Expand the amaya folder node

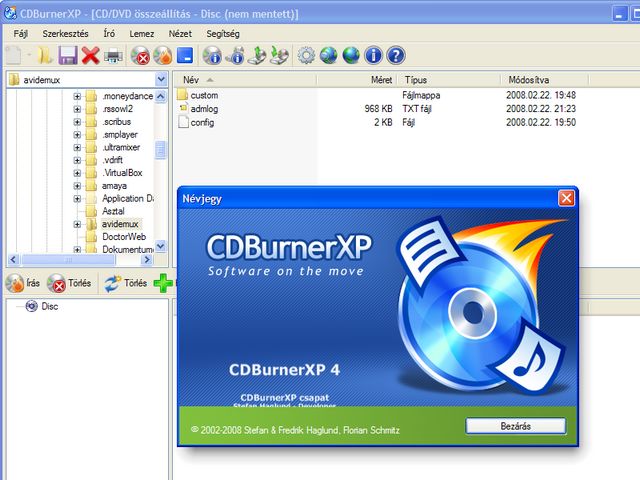77,186
